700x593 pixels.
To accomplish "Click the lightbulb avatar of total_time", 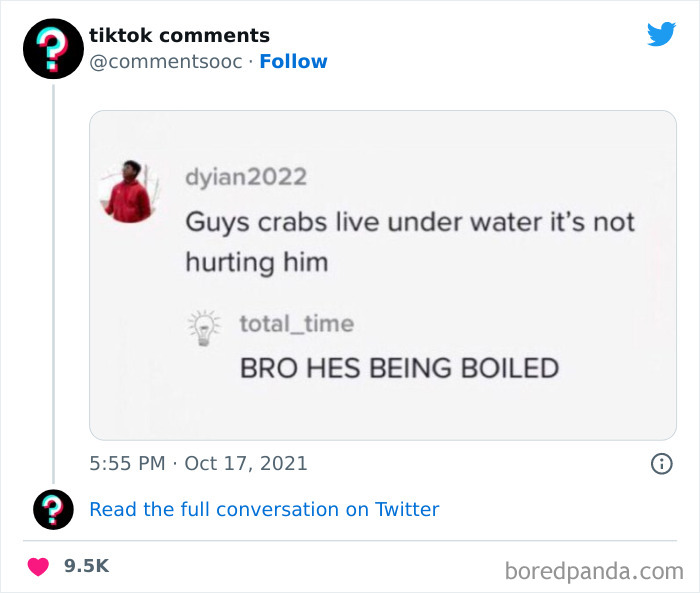I will [x=204, y=327].
